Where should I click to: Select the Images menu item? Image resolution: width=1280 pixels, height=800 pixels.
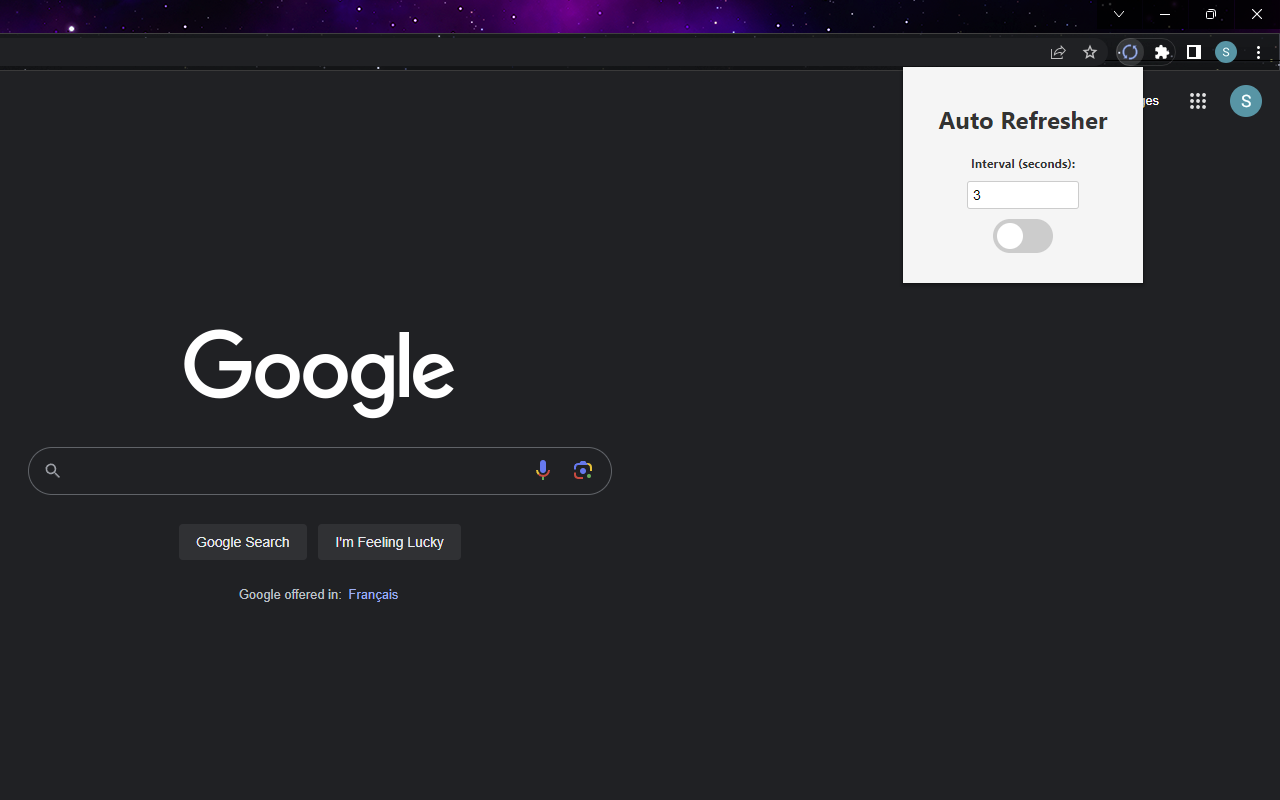1148,101
